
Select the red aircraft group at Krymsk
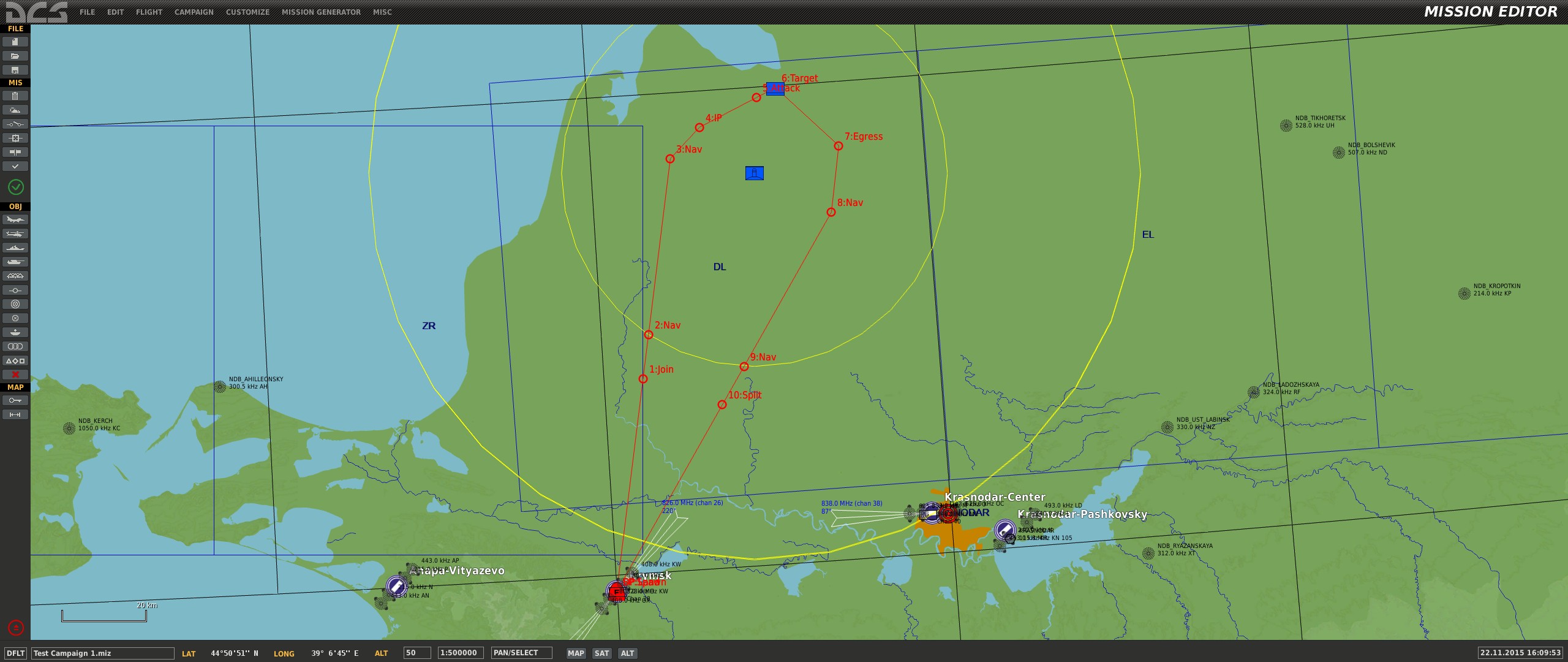616,592
